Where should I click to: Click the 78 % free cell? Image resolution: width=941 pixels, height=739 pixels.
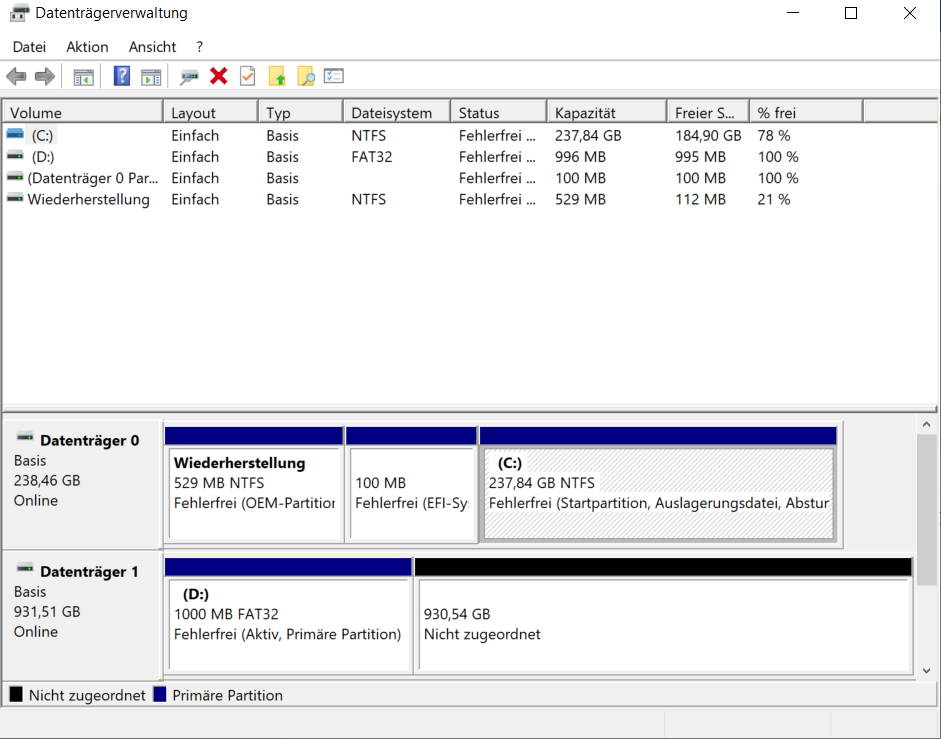click(774, 136)
